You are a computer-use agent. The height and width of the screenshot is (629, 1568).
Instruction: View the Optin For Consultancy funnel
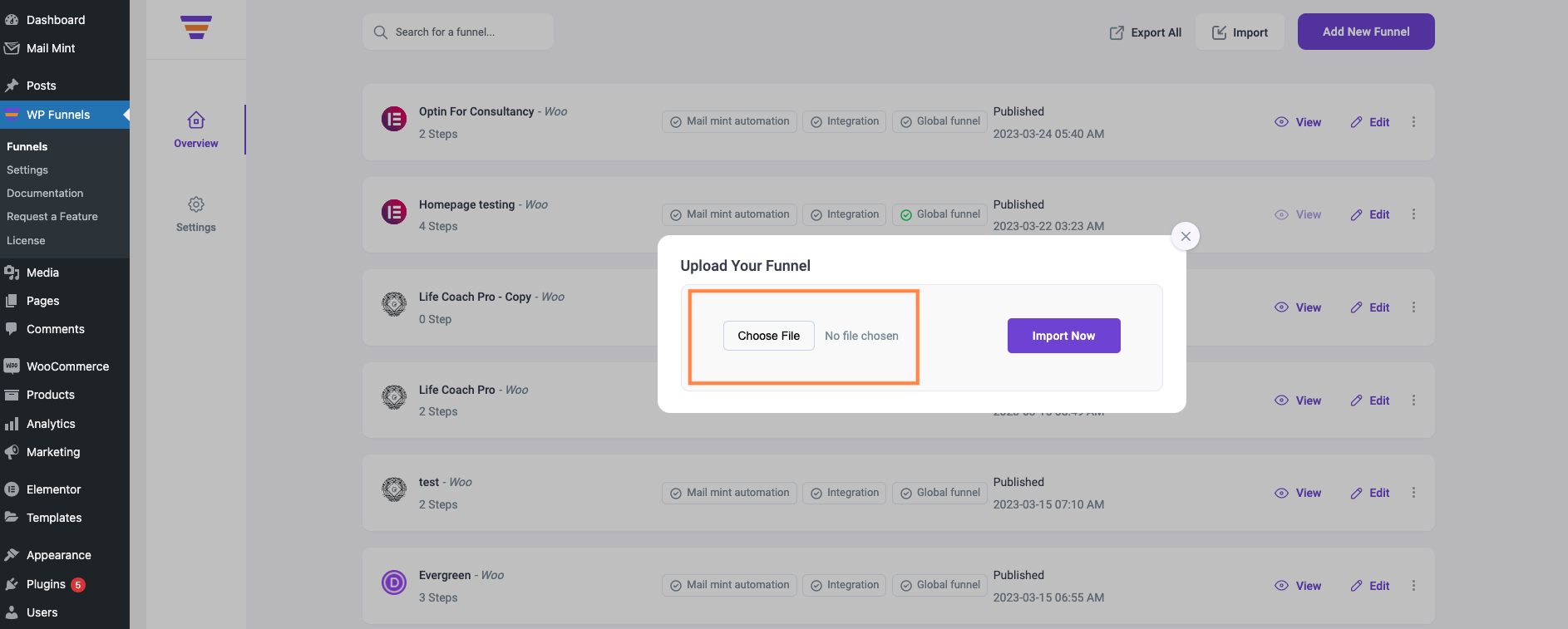pyautogui.click(x=1298, y=122)
